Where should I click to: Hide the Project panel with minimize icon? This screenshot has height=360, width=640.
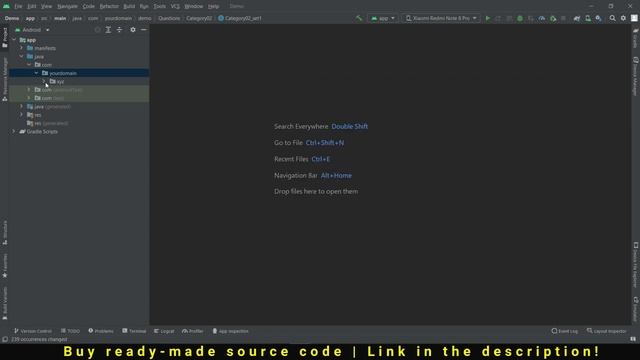click(144, 30)
